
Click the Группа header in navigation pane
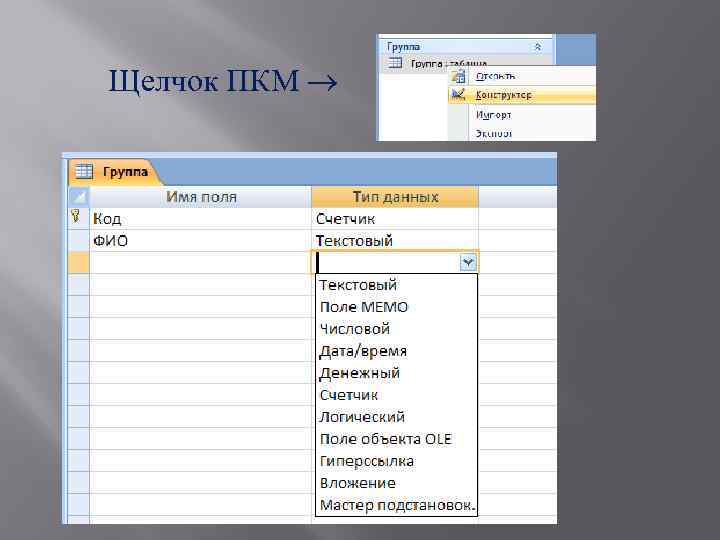coord(465,46)
